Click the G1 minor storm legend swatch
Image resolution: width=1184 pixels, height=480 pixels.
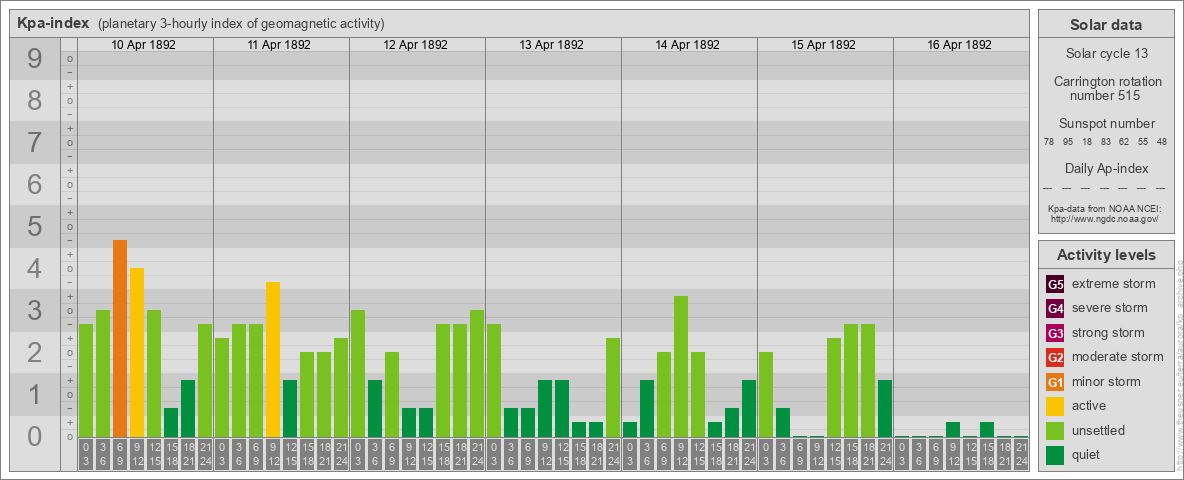click(1055, 382)
